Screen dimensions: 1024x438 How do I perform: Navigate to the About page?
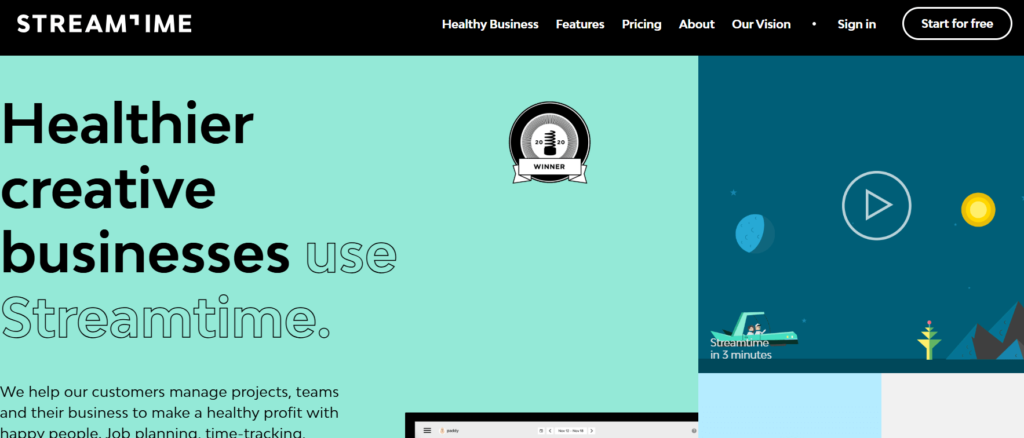click(696, 24)
